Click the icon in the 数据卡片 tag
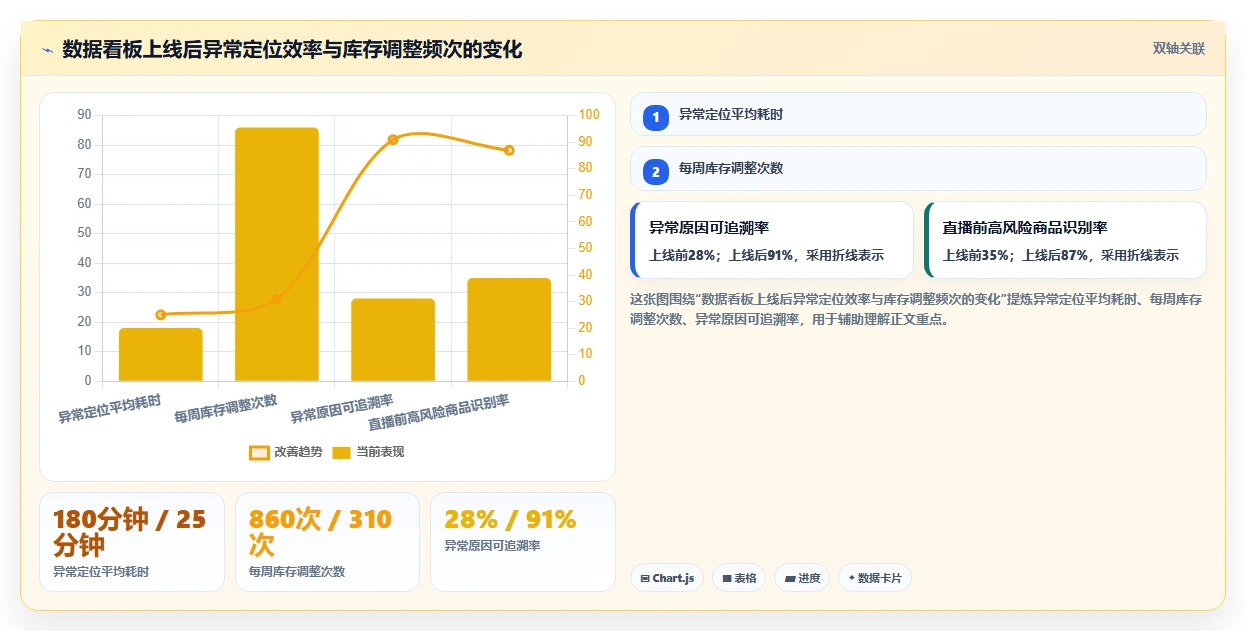1246x631 pixels. (x=852, y=578)
